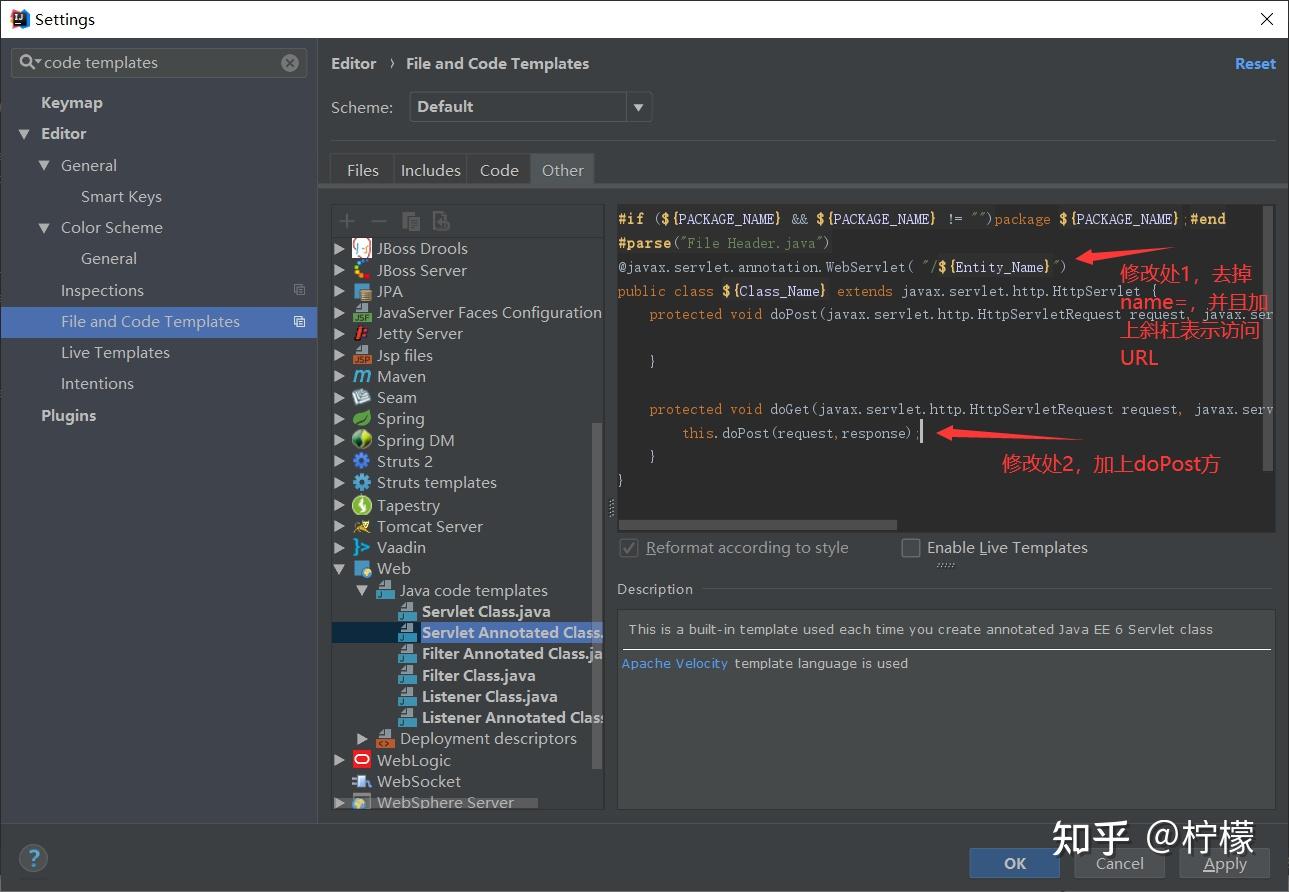The height and width of the screenshot is (892, 1289).
Task: Go to Plugins settings
Action: [69, 416]
